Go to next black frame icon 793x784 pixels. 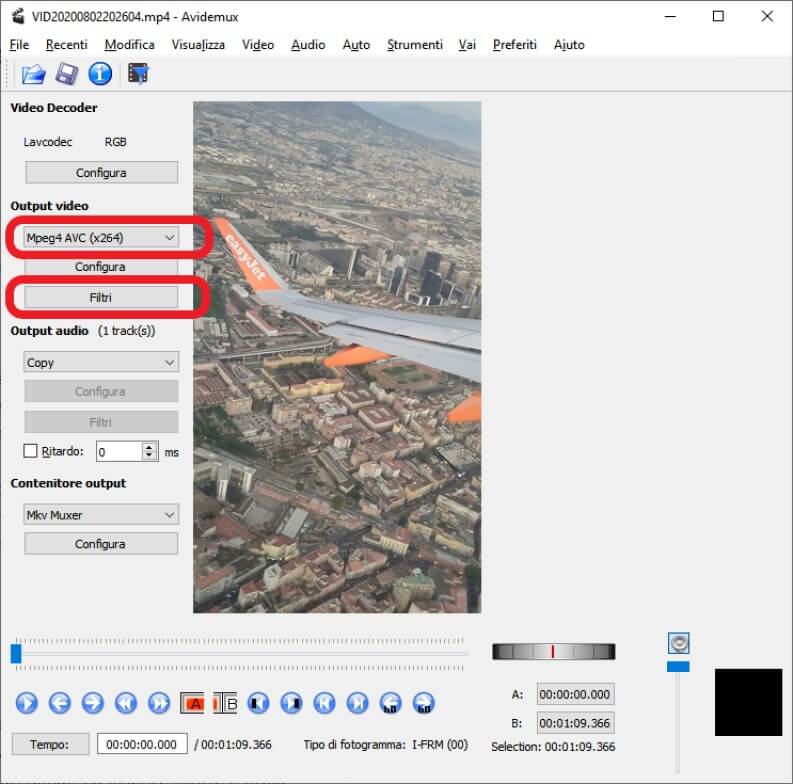pyautogui.click(x=291, y=703)
